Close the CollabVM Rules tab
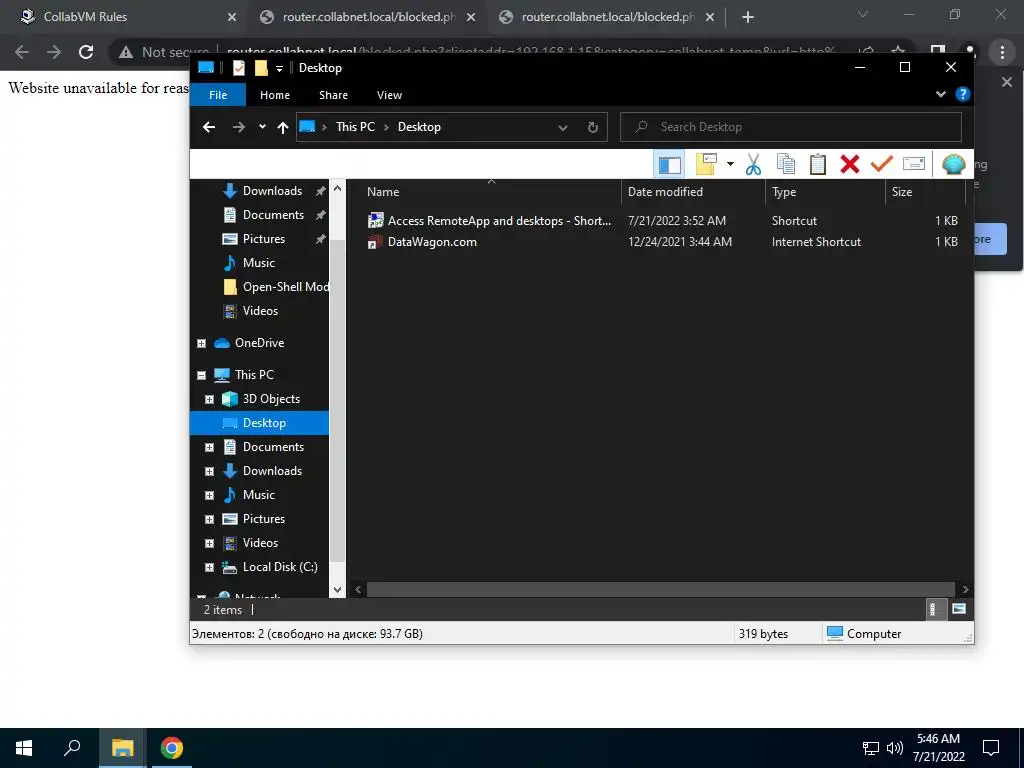1024x768 pixels. [232, 18]
